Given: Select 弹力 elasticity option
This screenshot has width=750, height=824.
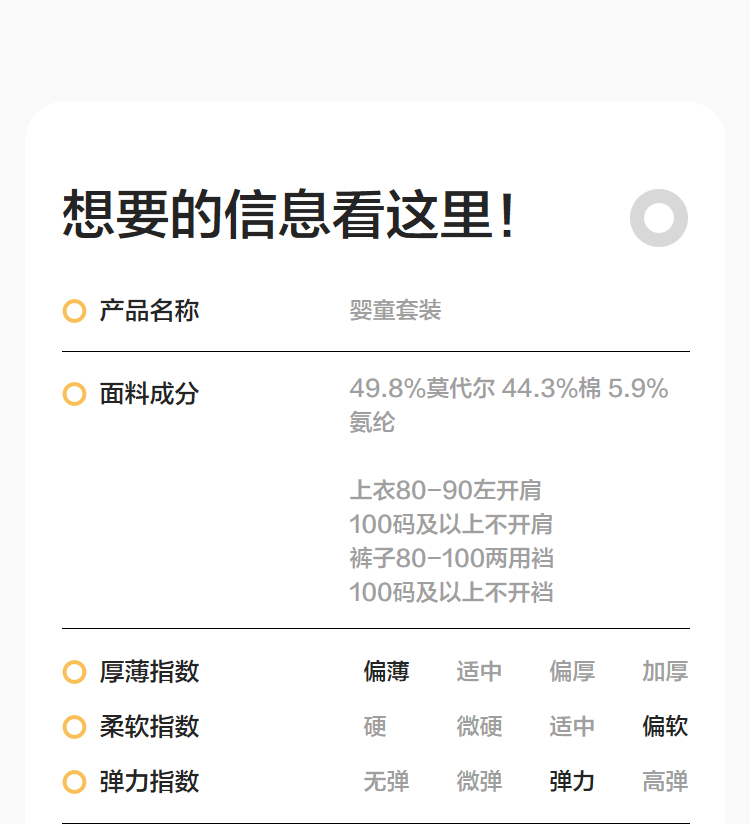Looking at the screenshot, I should tap(572, 782).
